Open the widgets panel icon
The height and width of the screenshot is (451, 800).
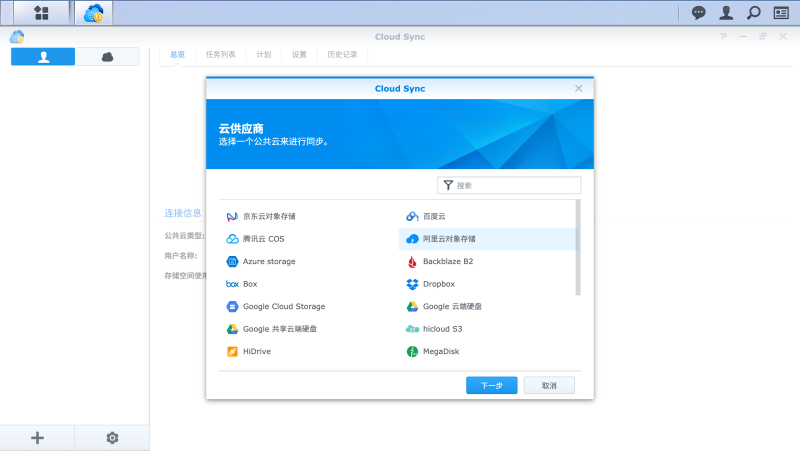pos(781,13)
